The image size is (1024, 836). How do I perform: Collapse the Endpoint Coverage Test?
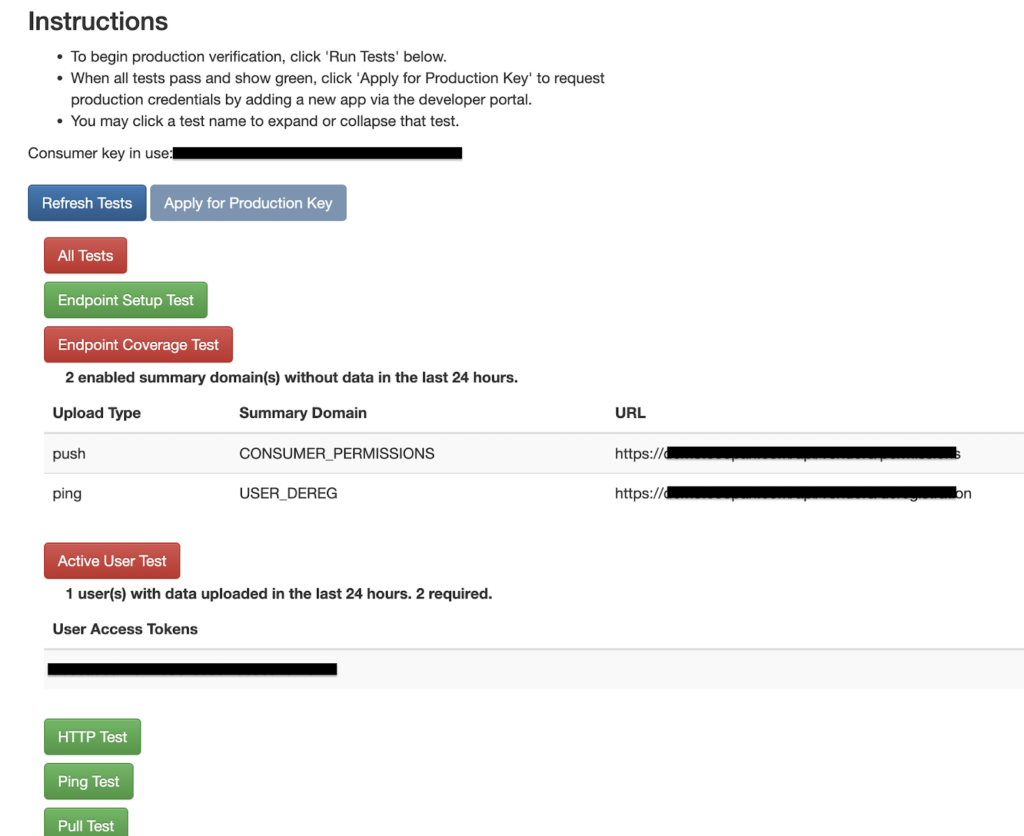tap(138, 344)
